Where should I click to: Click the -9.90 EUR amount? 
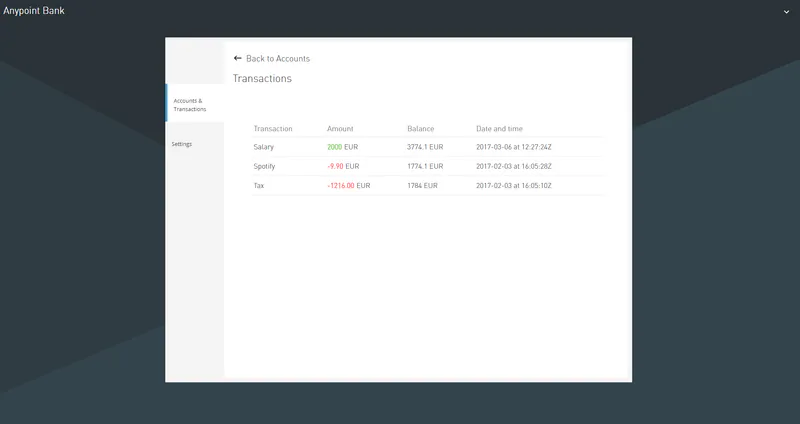coord(343,166)
